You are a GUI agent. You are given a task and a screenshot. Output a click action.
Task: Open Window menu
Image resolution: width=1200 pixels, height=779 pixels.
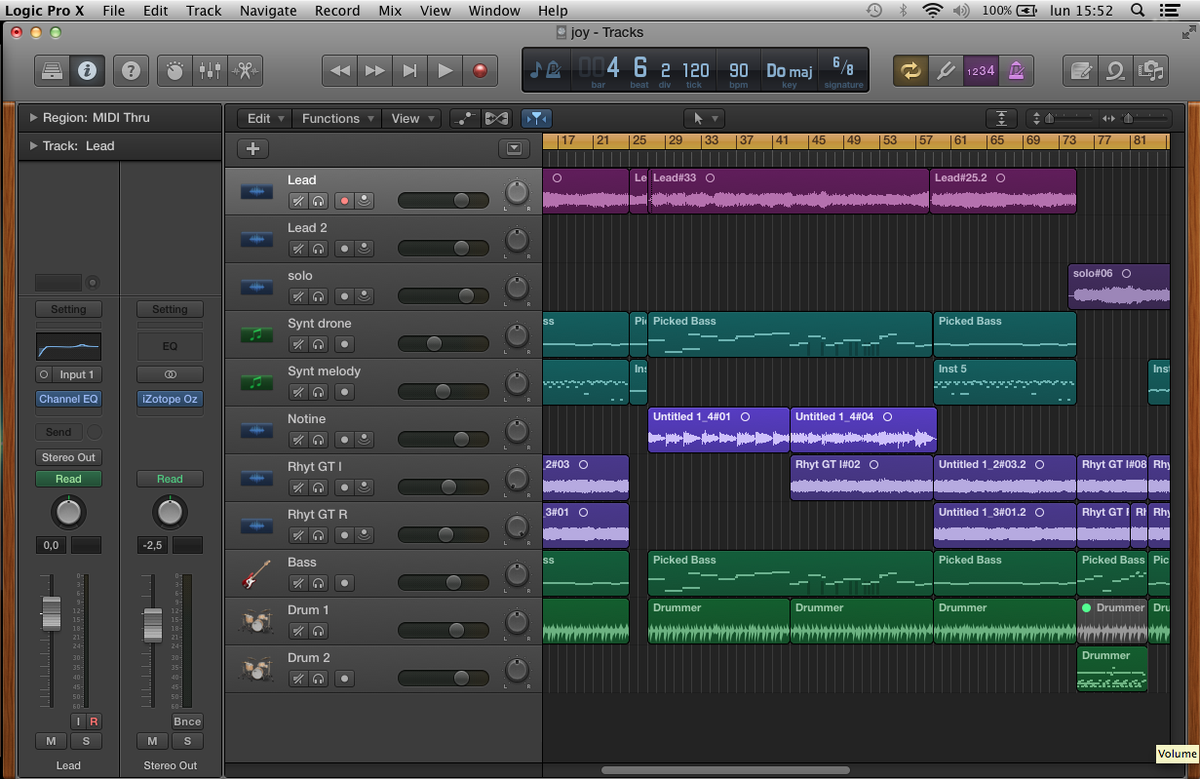click(x=494, y=10)
